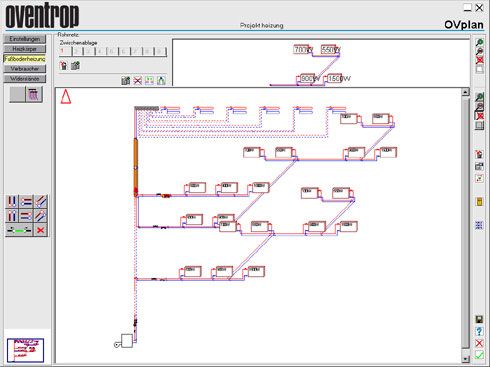Click the 900W radiator in the preview pane

point(308,79)
